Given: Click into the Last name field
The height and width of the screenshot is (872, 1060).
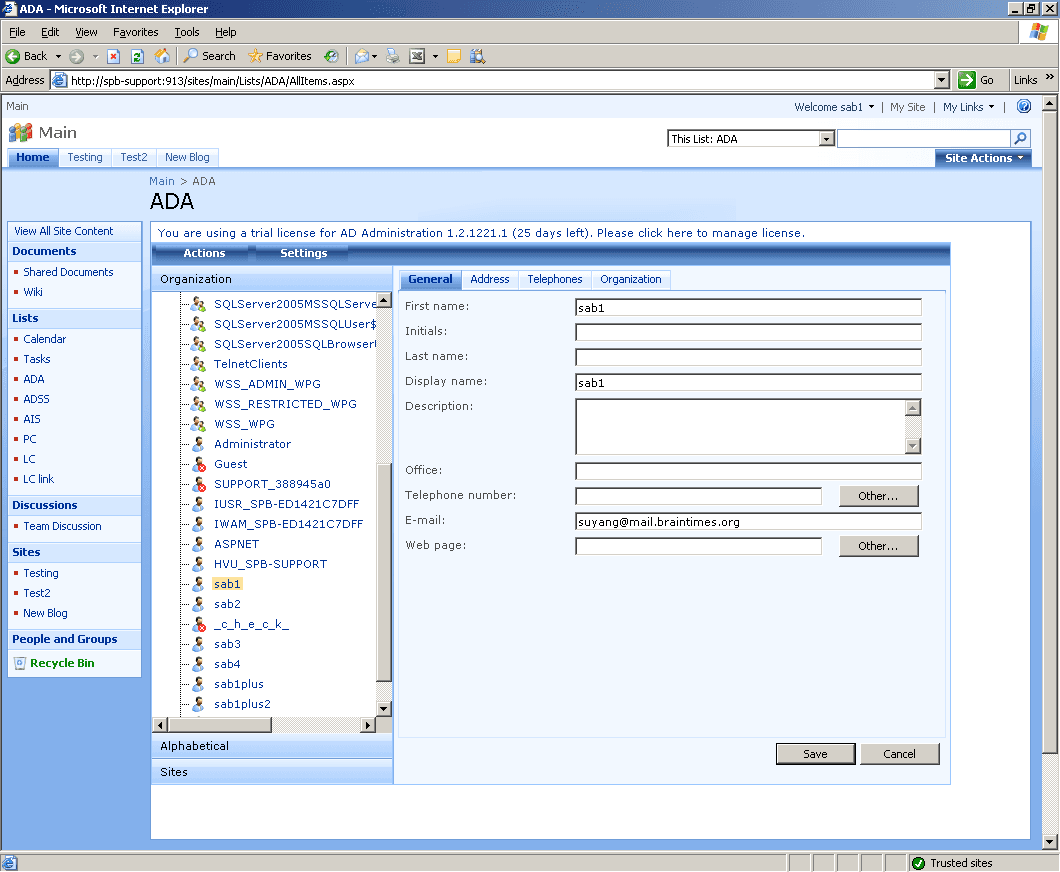Looking at the screenshot, I should click(748, 357).
